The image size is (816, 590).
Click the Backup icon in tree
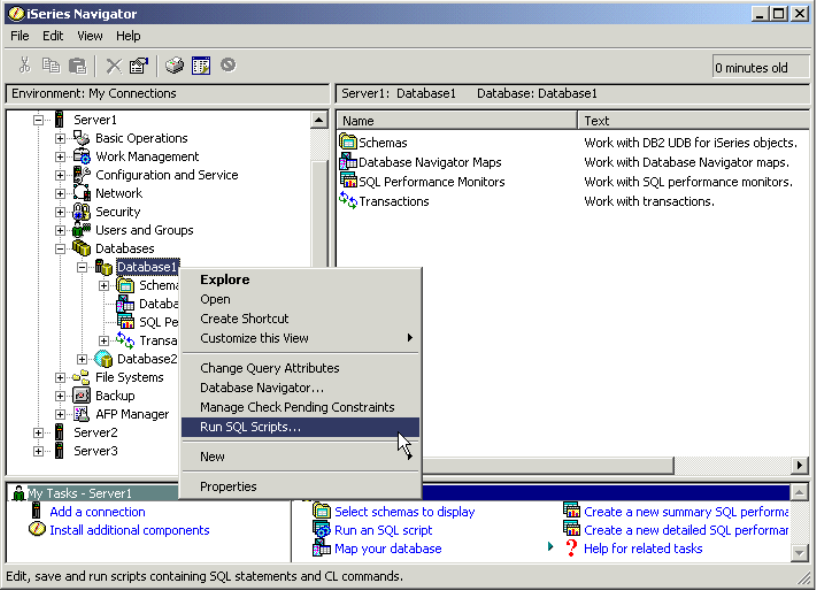click(81, 395)
